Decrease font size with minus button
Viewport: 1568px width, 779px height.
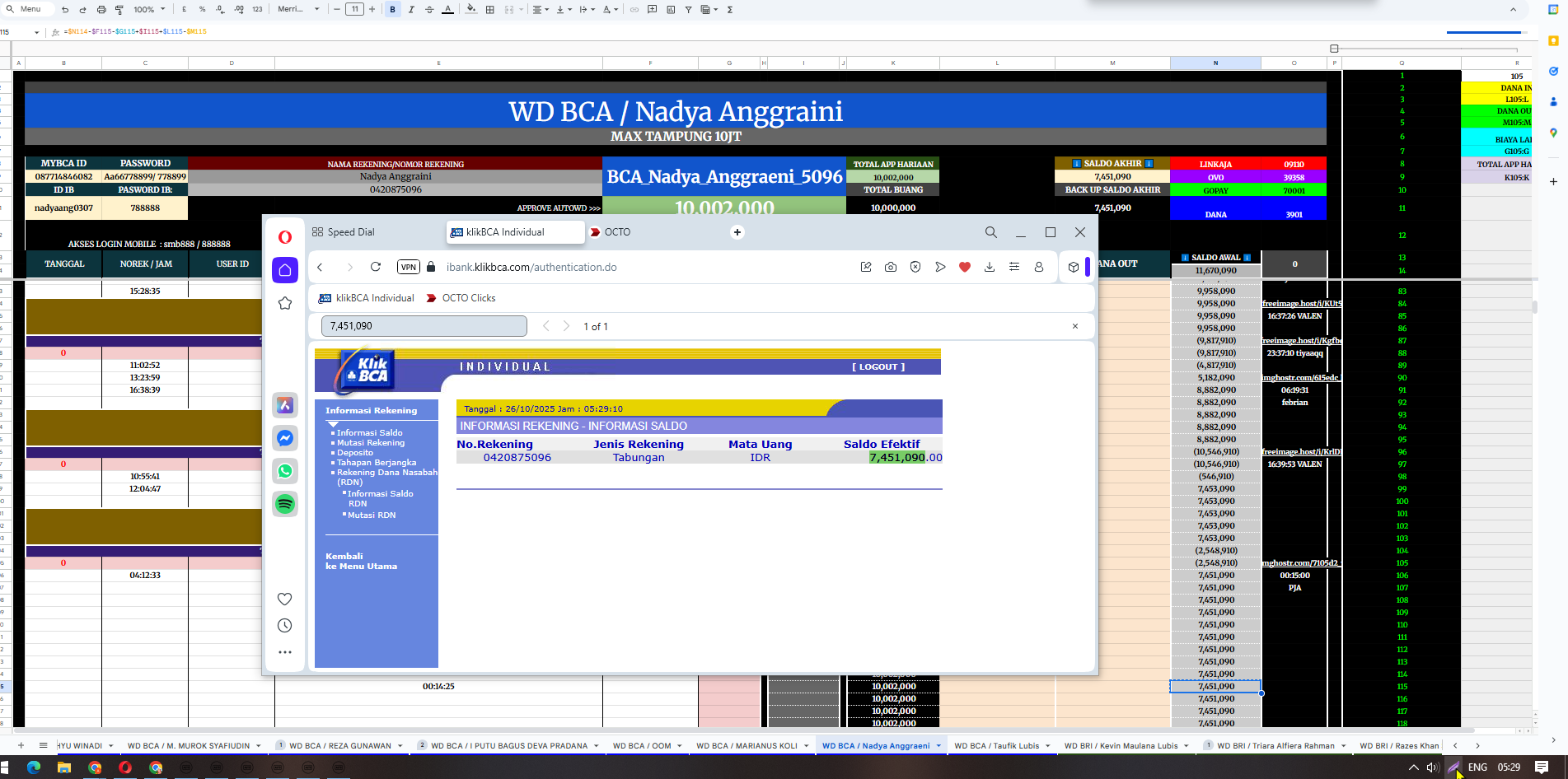[337, 10]
